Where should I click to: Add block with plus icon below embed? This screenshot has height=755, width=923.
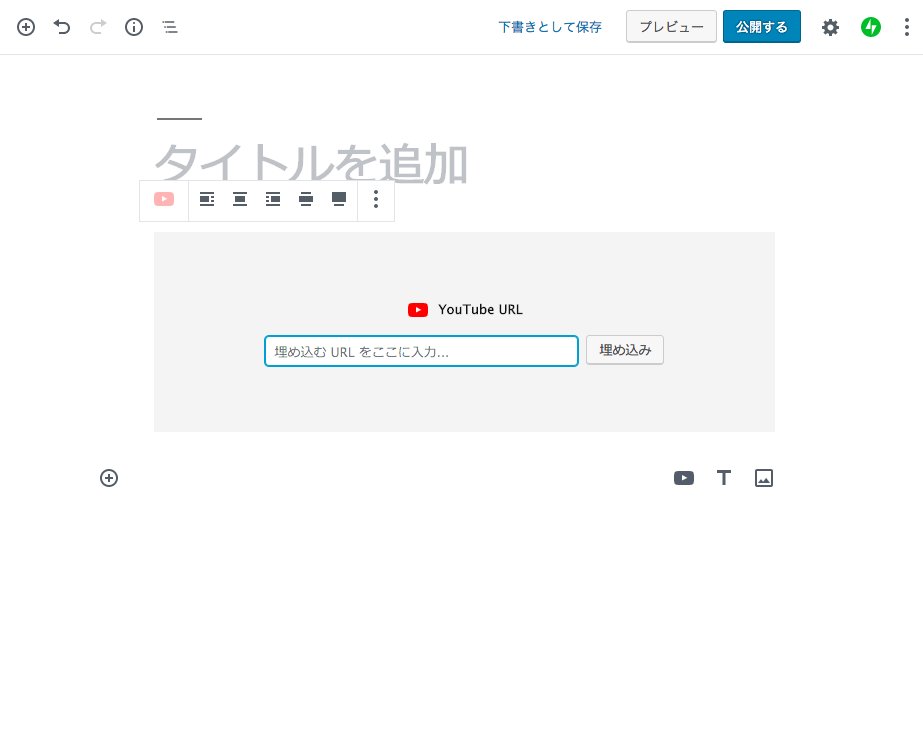tap(109, 478)
